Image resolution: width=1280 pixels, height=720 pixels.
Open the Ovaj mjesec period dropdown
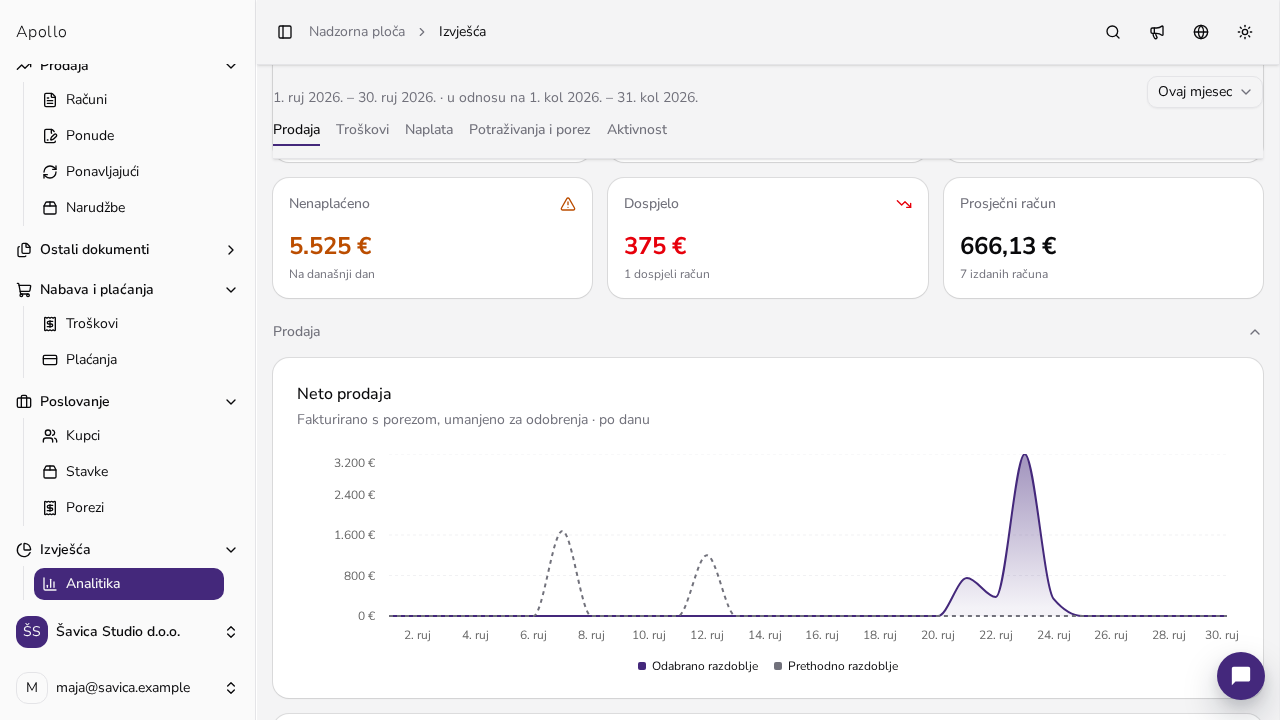1205,92
